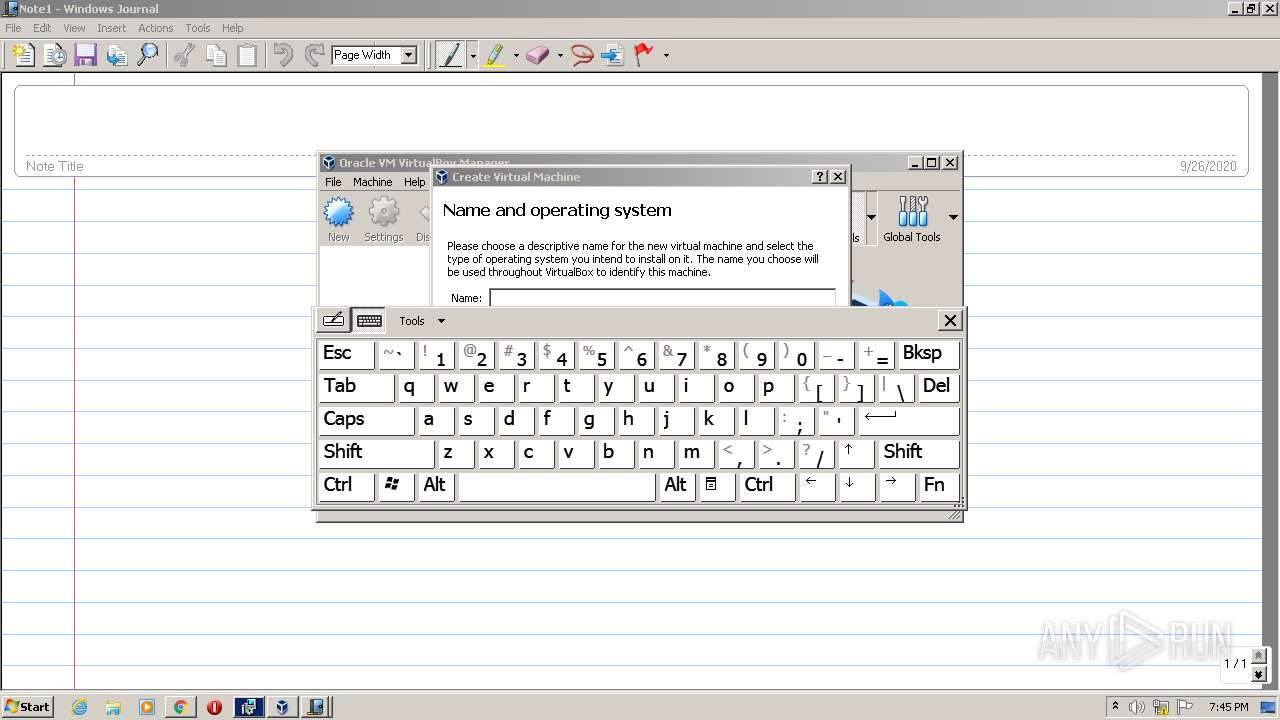Expand the Flag options arrow
The image size is (1280, 720).
point(666,56)
